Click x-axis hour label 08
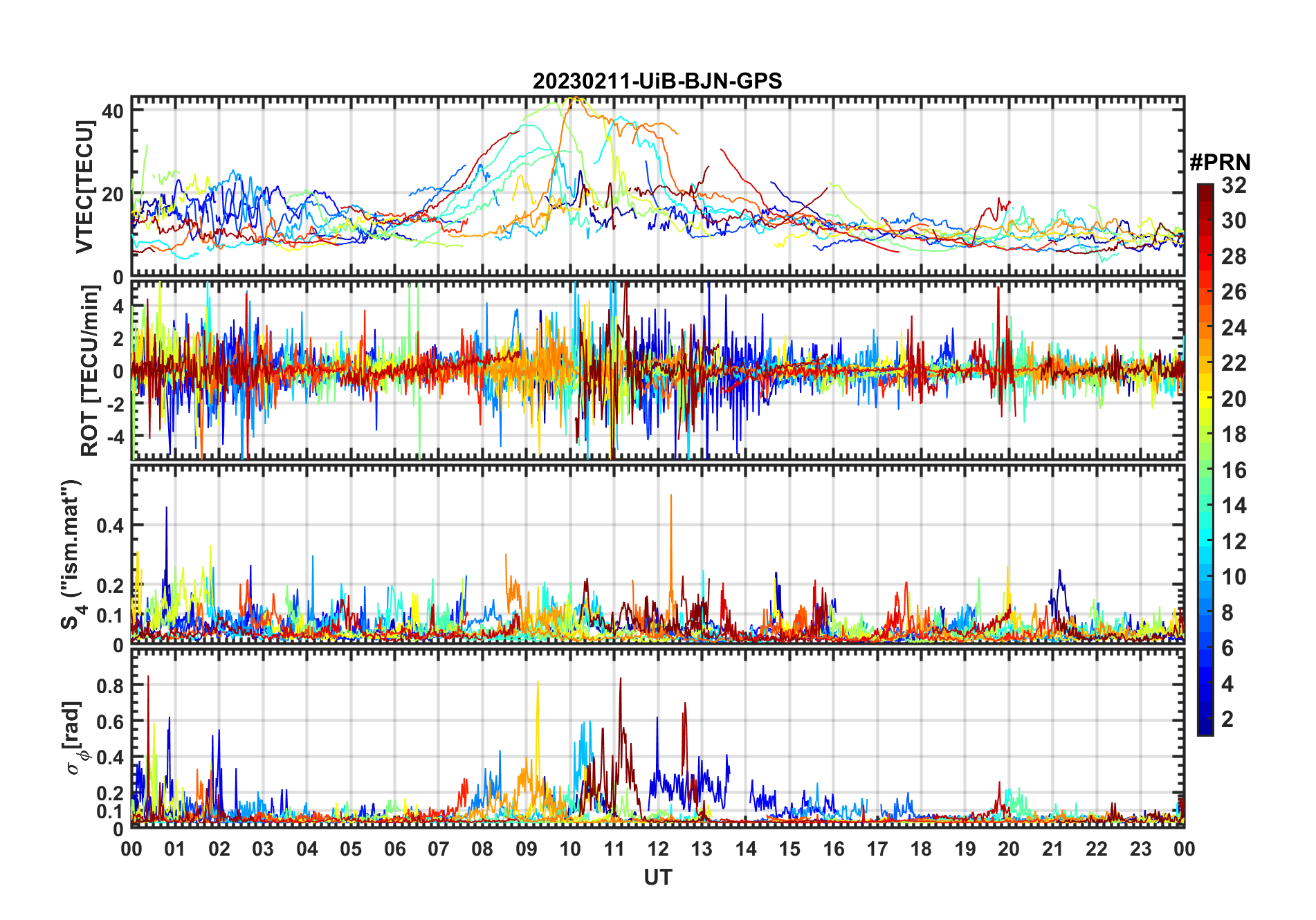This screenshot has width=1316, height=920. 482,849
